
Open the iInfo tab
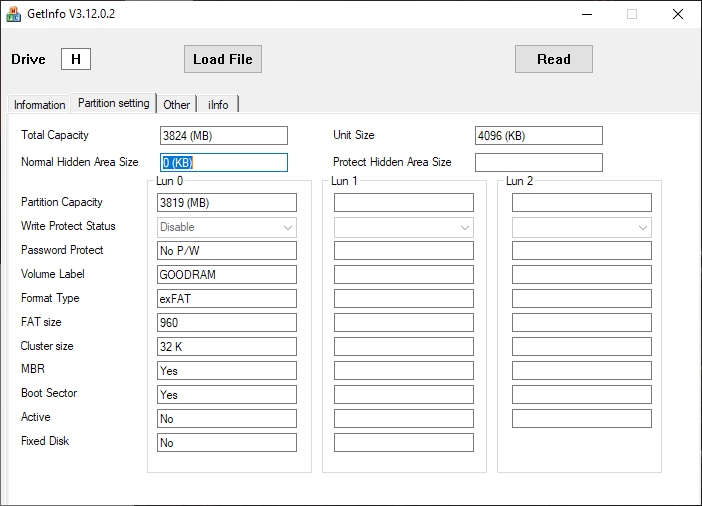point(218,105)
